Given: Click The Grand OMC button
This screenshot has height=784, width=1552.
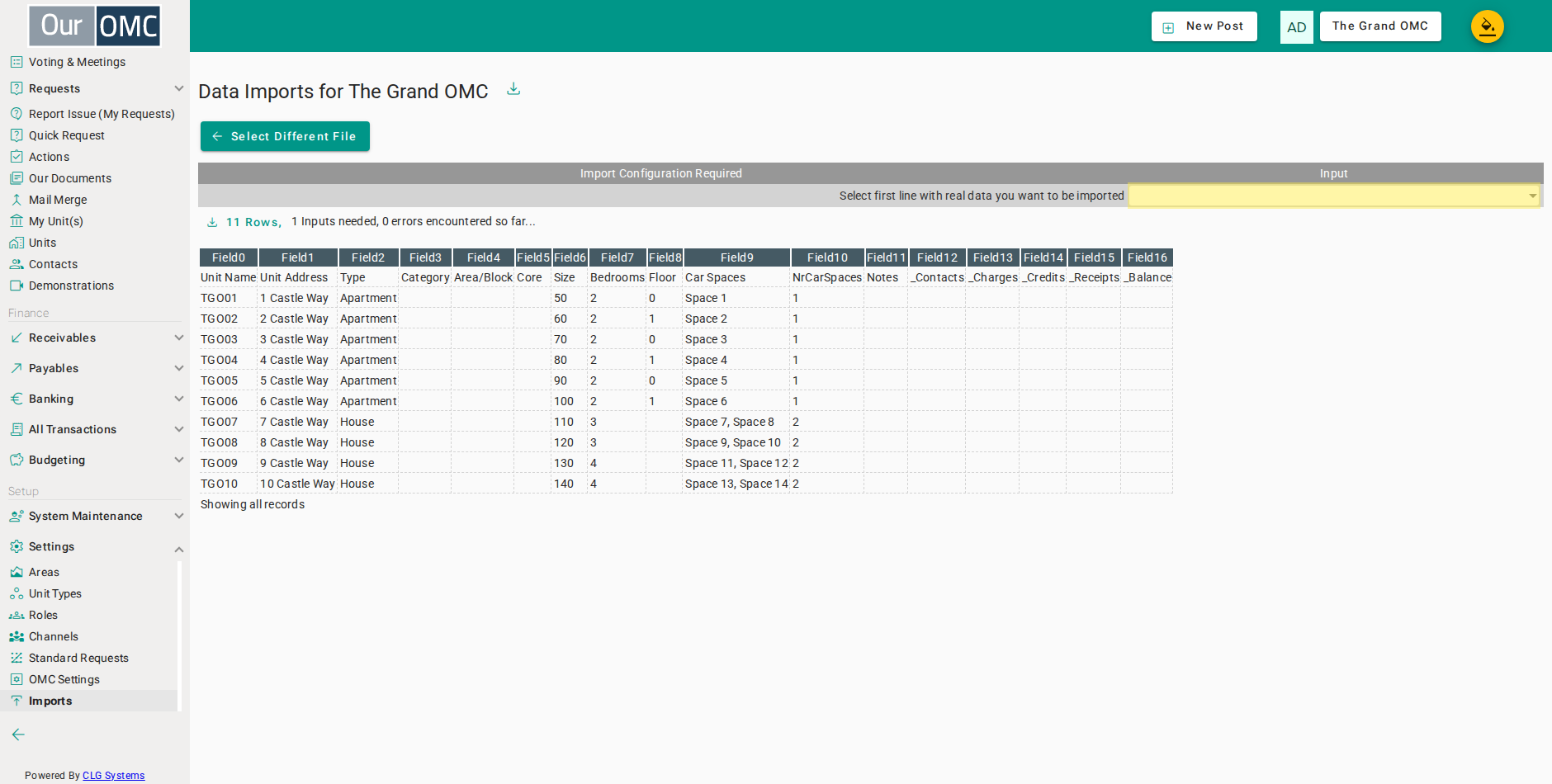Looking at the screenshot, I should point(1380,26).
